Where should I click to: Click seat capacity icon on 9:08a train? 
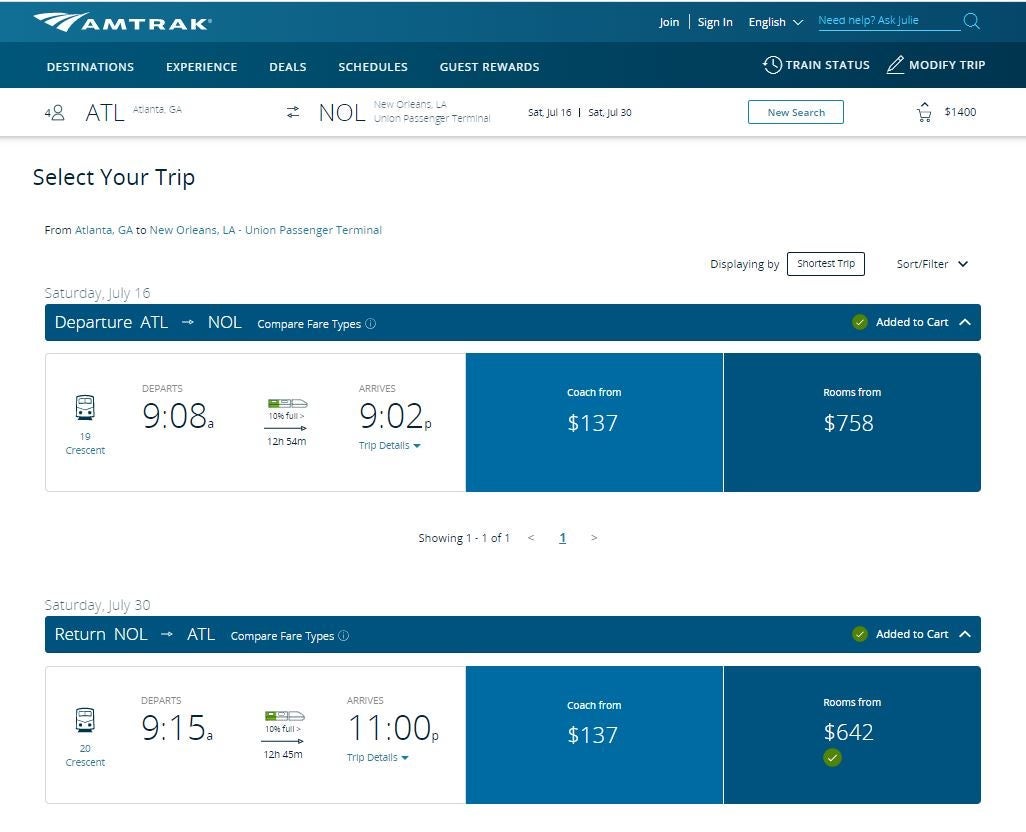287,404
